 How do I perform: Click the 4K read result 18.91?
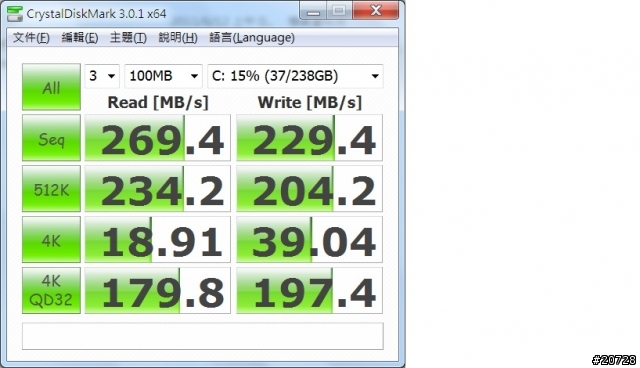[158, 240]
